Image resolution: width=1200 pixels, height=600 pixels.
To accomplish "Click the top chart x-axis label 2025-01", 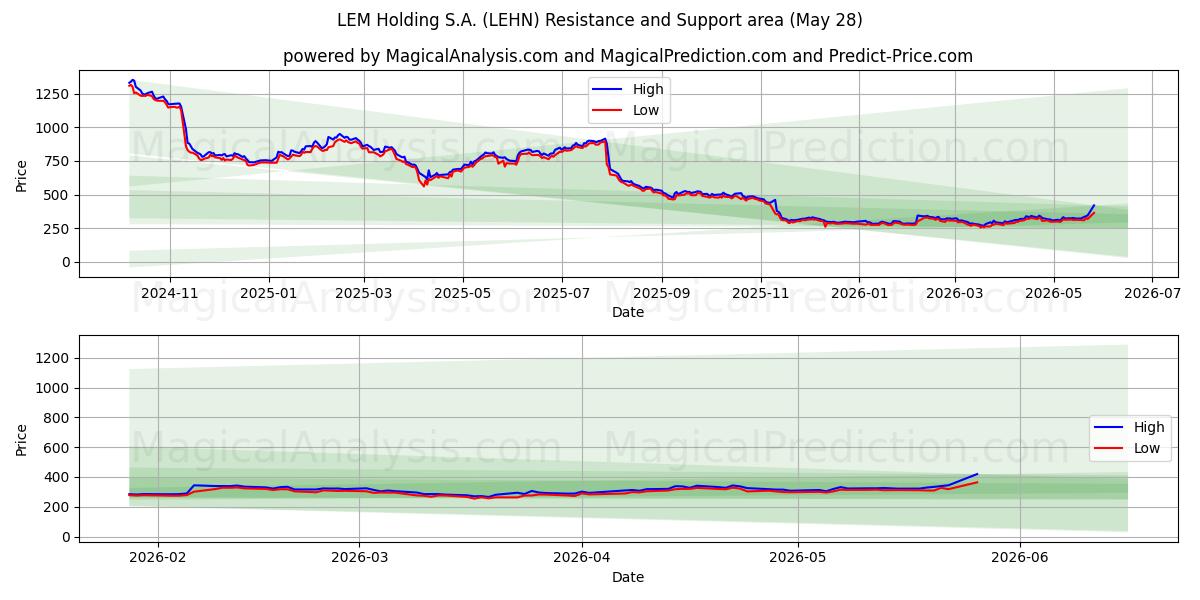I will (268, 293).
